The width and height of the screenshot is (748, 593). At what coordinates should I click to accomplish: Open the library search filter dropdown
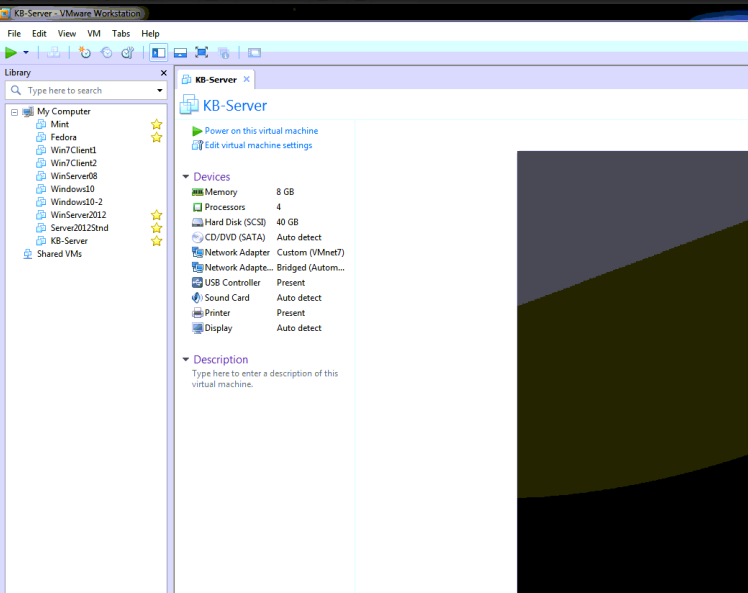159,90
